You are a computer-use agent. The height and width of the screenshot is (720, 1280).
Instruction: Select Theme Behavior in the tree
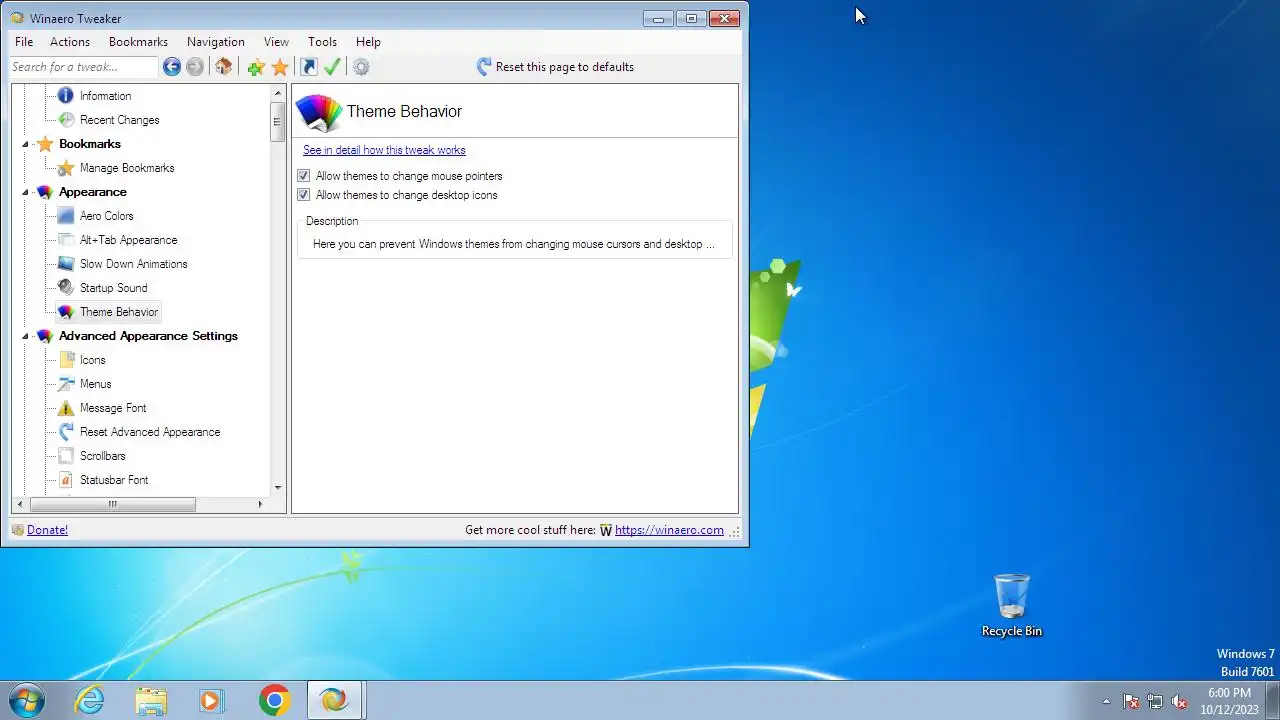click(119, 312)
